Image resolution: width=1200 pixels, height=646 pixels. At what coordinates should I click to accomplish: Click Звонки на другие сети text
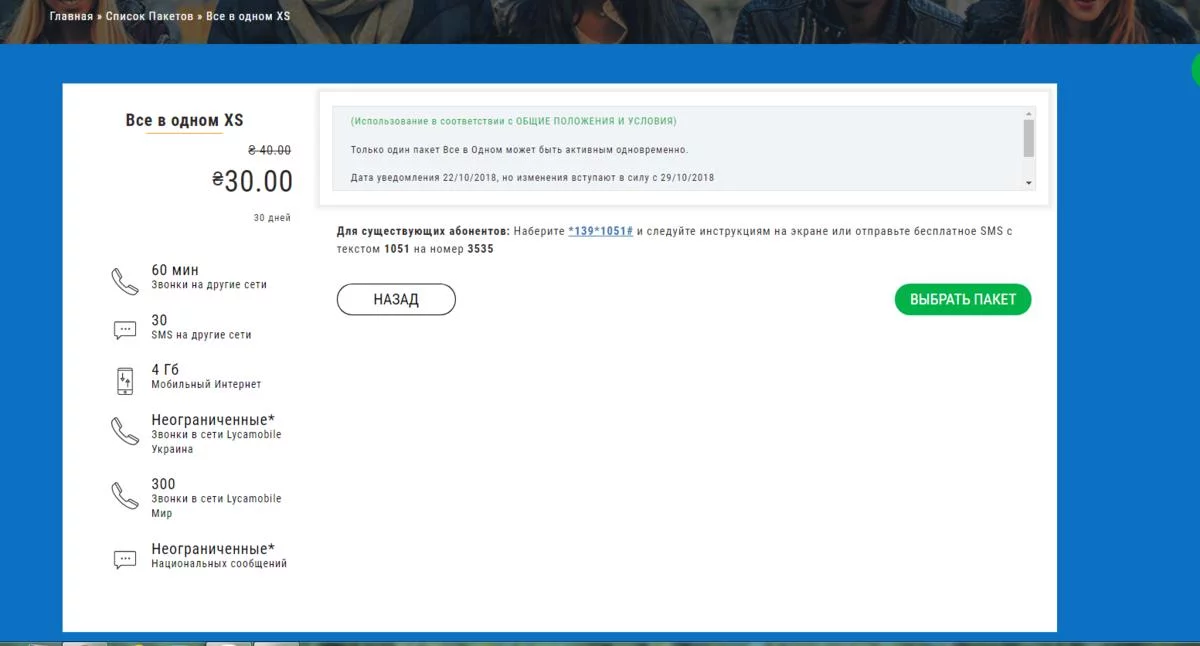click(209, 285)
